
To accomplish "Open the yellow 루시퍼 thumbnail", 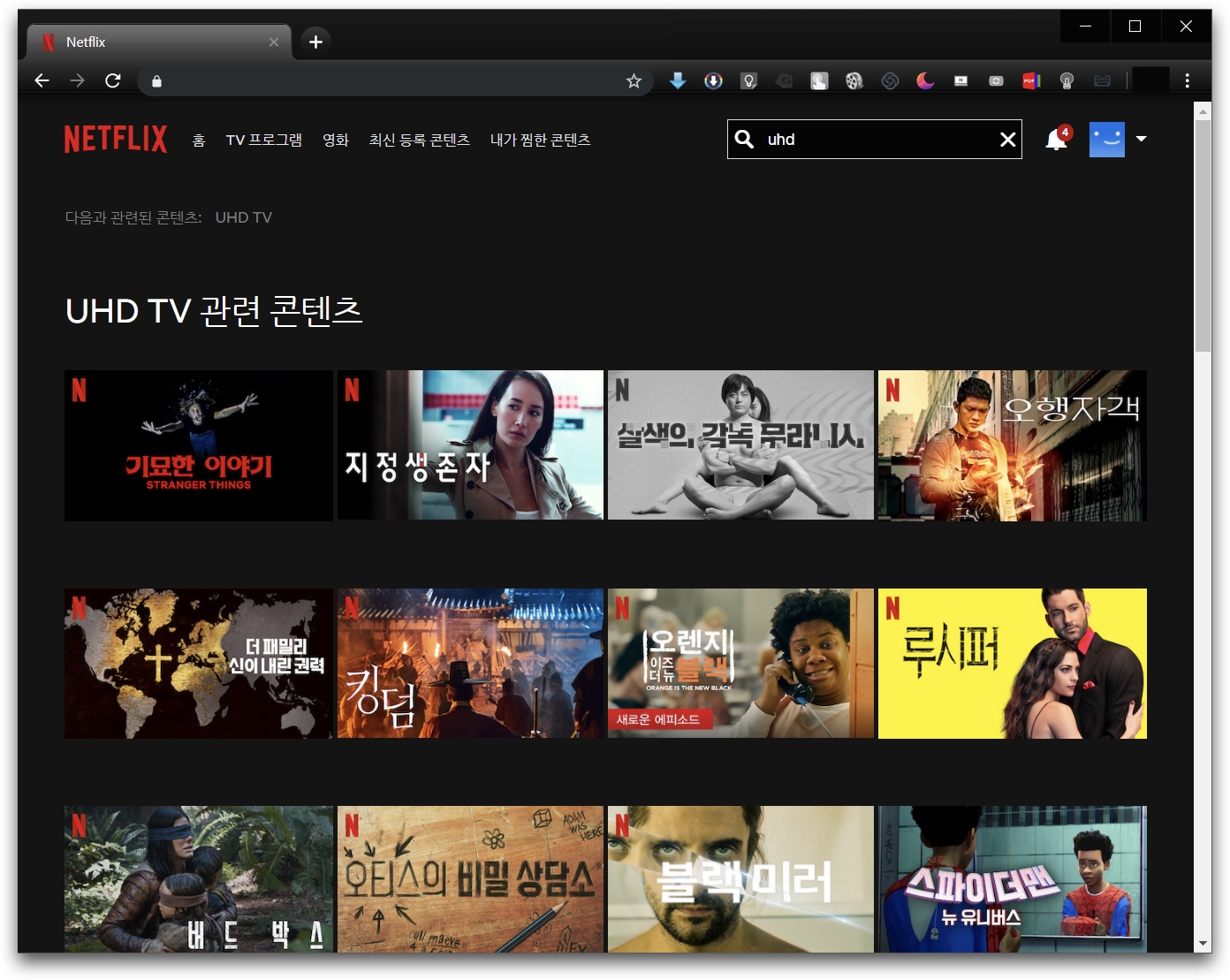I will [x=1013, y=664].
